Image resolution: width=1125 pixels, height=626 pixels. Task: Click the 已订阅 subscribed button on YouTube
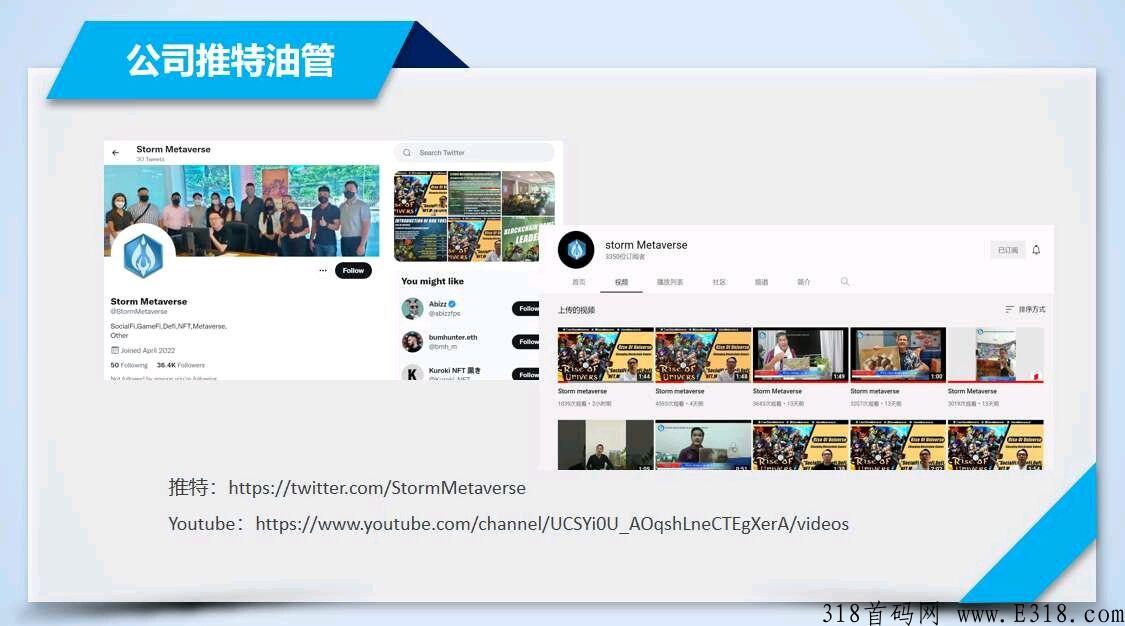(1007, 250)
